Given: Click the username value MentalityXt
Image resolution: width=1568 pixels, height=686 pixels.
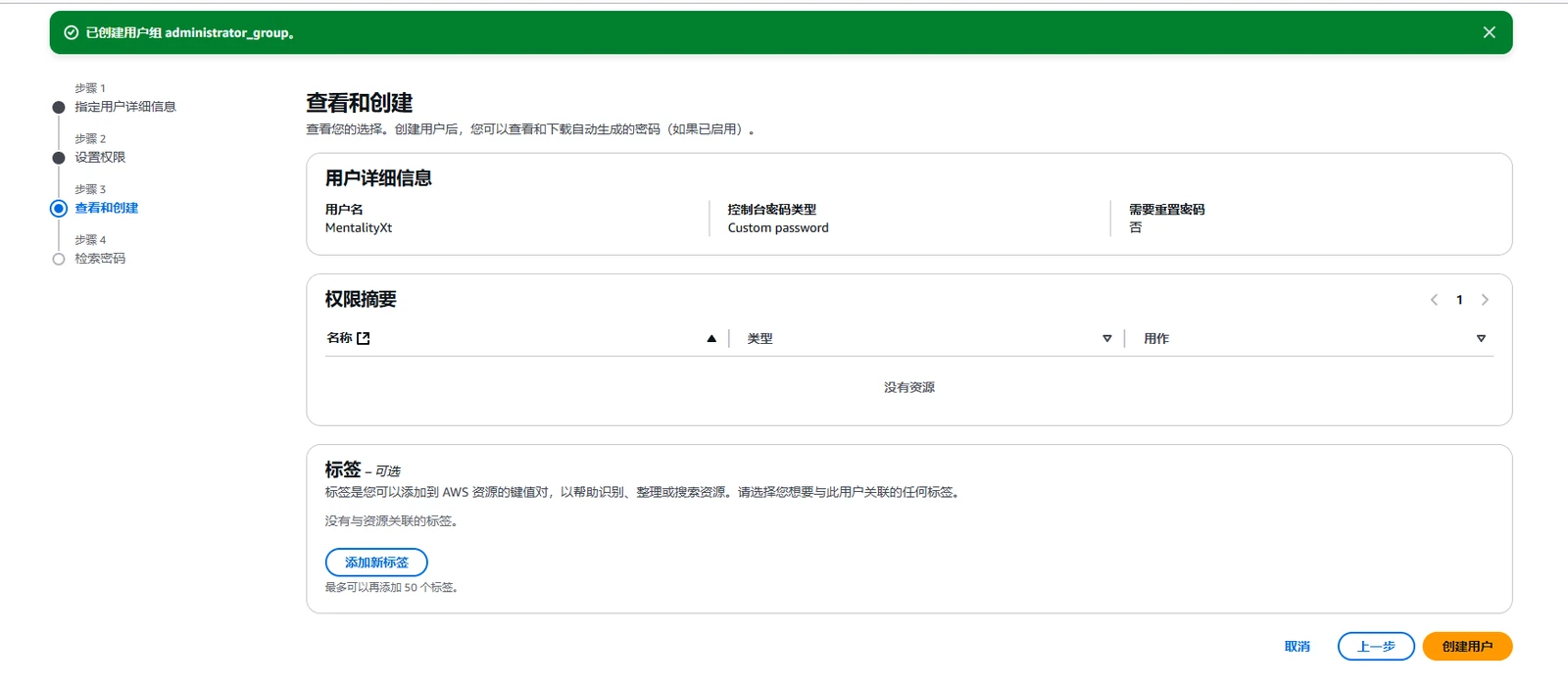Looking at the screenshot, I should tap(359, 227).
